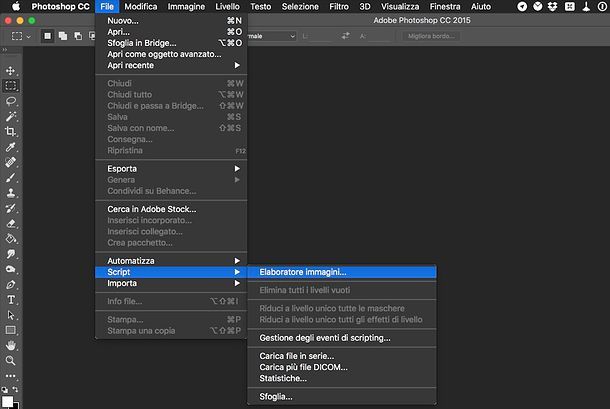Click the Dropbox menu bar icon
This screenshot has height=409, width=610.
pos(552,7)
